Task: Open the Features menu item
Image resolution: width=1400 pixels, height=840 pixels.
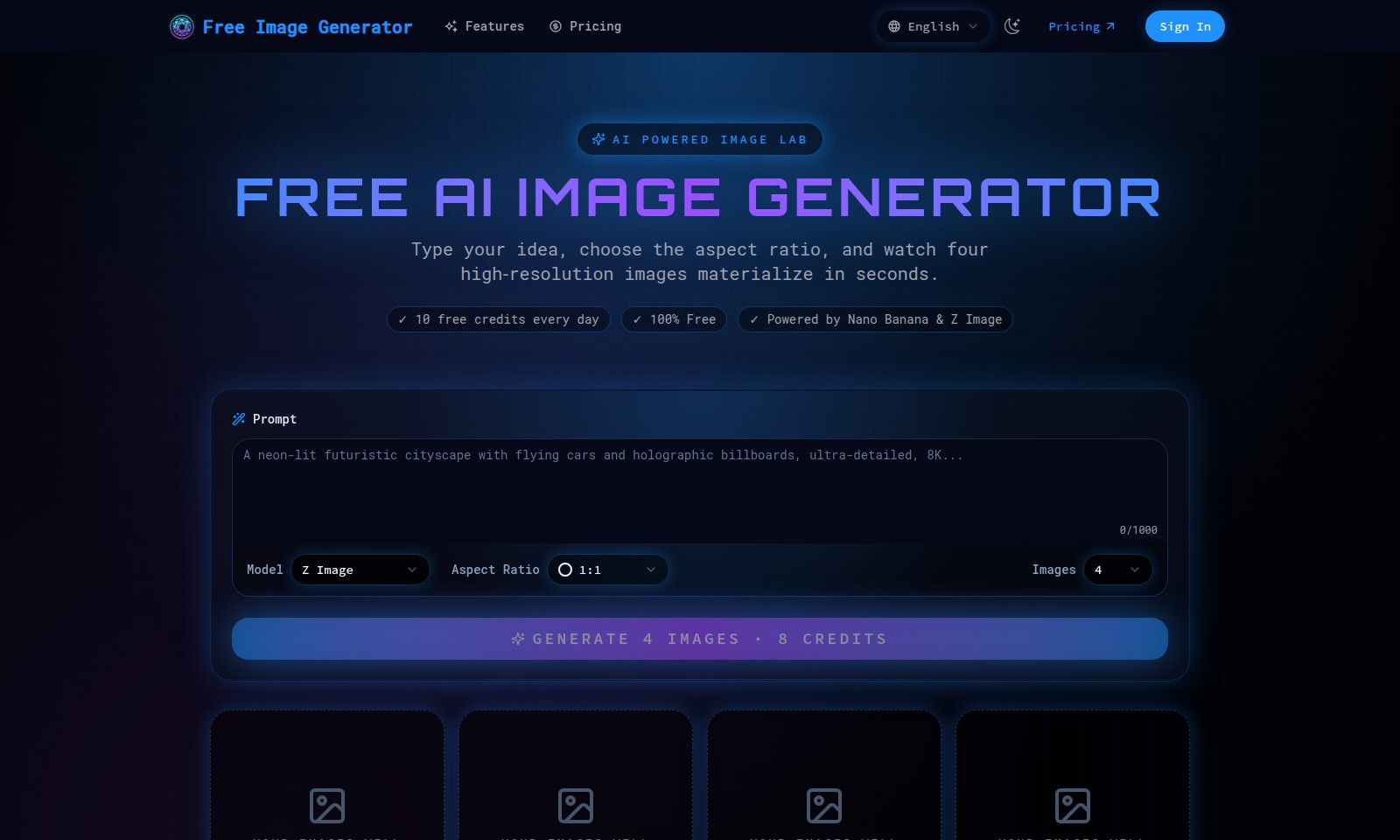Action: [484, 26]
